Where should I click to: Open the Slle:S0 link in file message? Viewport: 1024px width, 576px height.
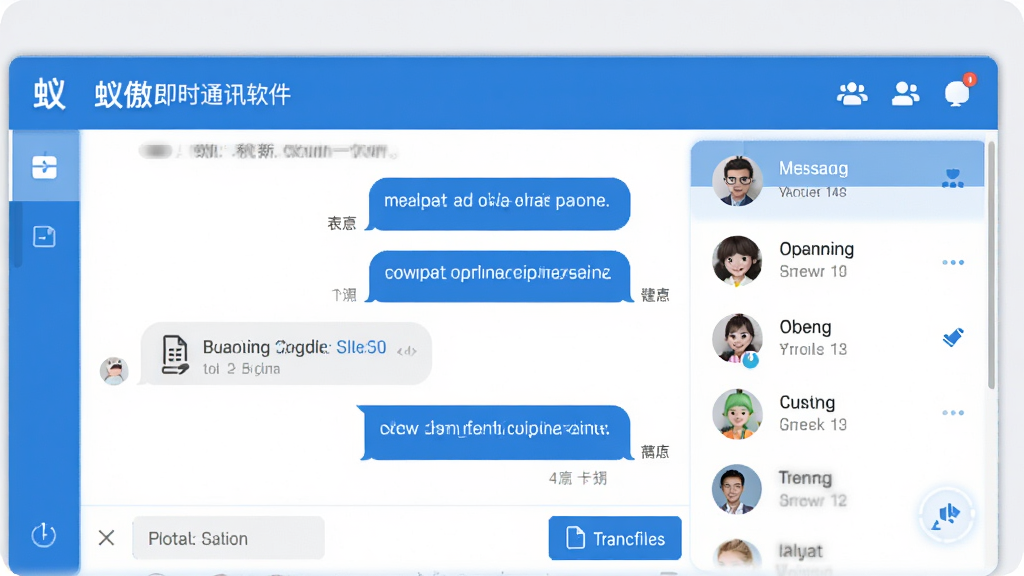click(361, 347)
